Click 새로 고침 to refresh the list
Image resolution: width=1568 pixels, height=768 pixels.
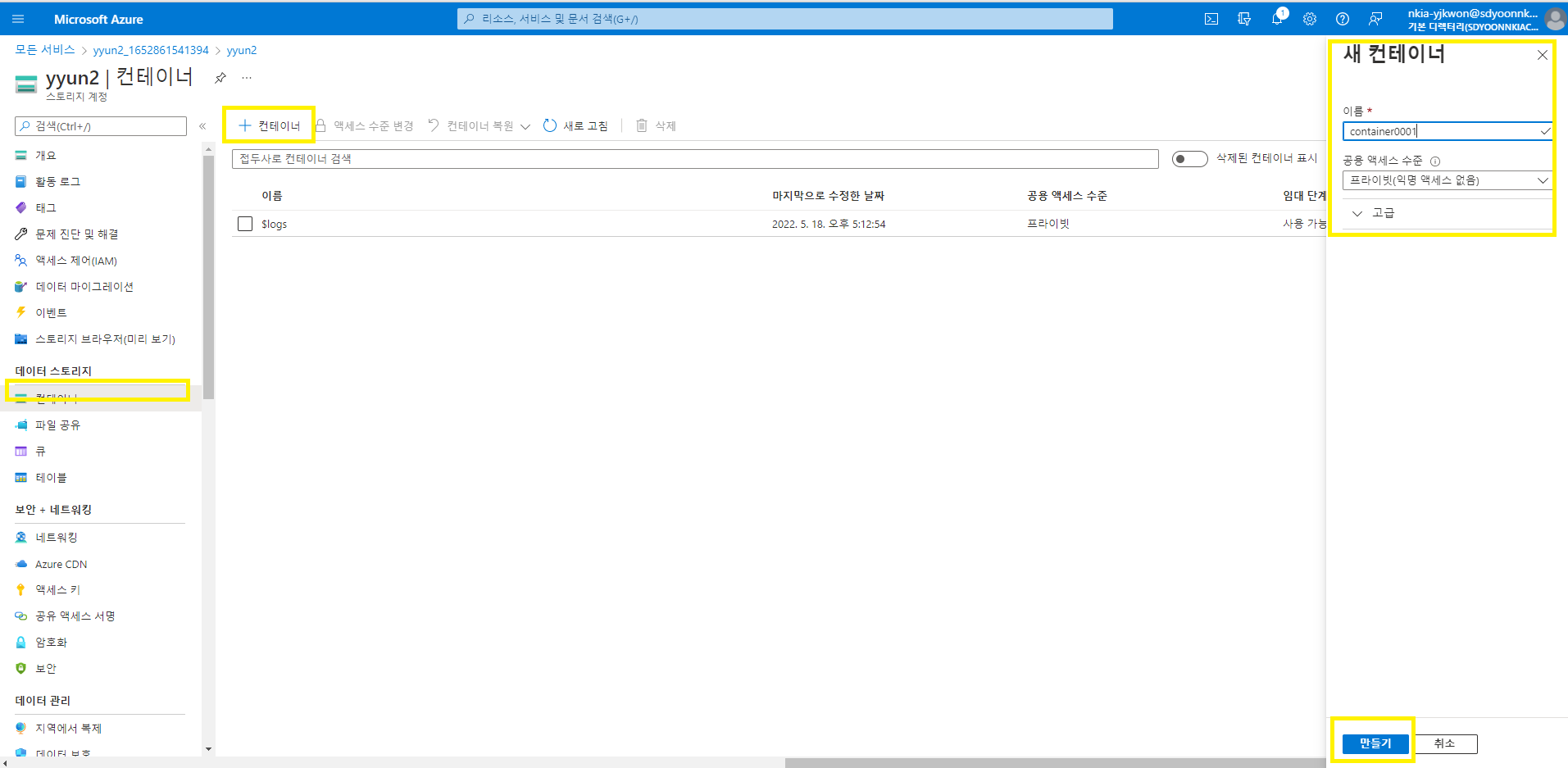click(575, 125)
